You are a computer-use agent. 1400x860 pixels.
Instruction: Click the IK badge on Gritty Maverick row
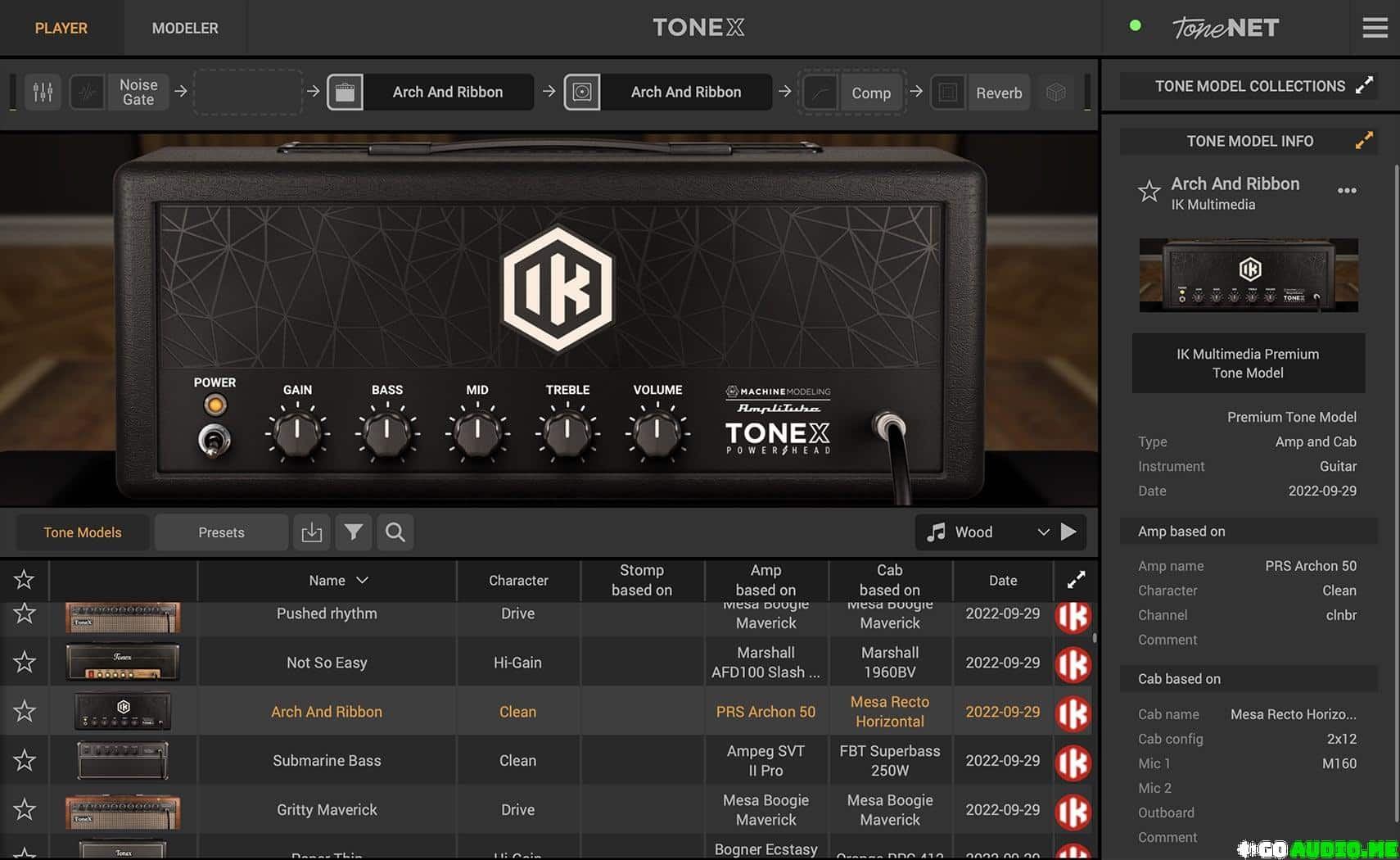coord(1073,812)
